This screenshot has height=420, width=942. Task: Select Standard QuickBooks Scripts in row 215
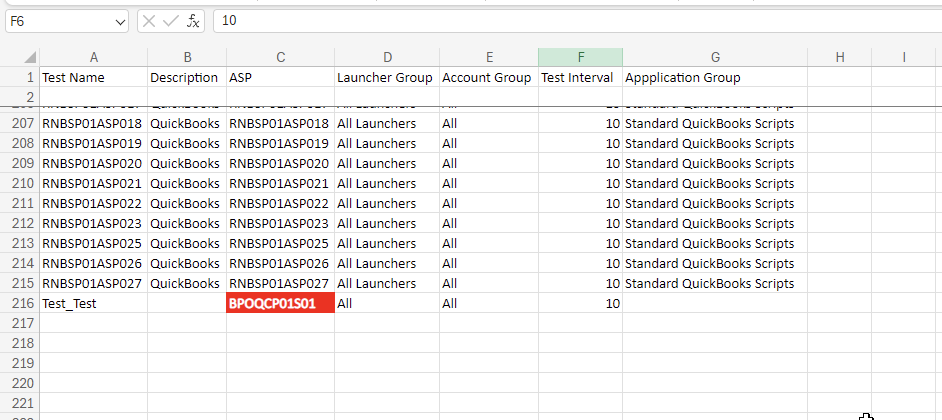pyautogui.click(x=715, y=283)
